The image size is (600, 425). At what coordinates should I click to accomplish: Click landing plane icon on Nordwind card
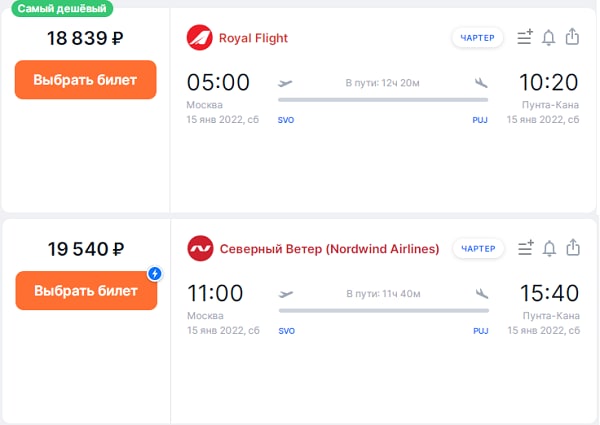click(x=482, y=293)
